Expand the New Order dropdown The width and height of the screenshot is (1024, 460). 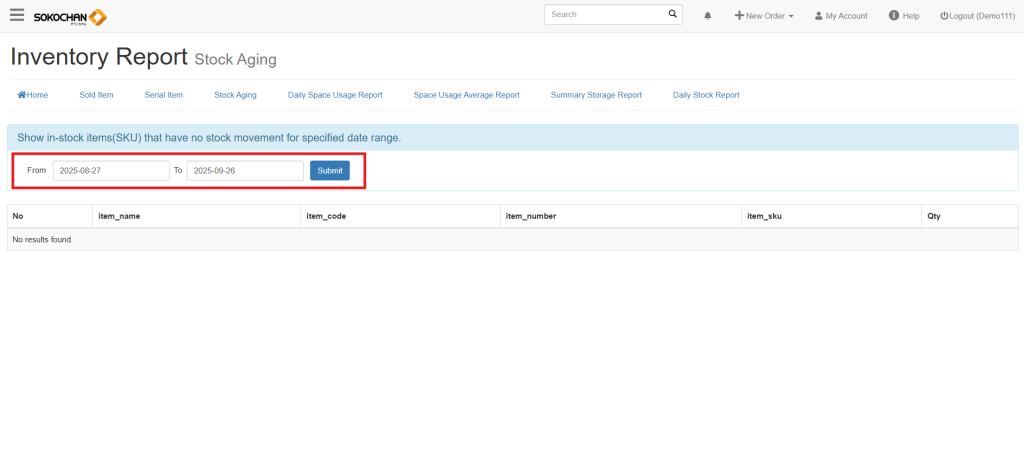(x=764, y=16)
